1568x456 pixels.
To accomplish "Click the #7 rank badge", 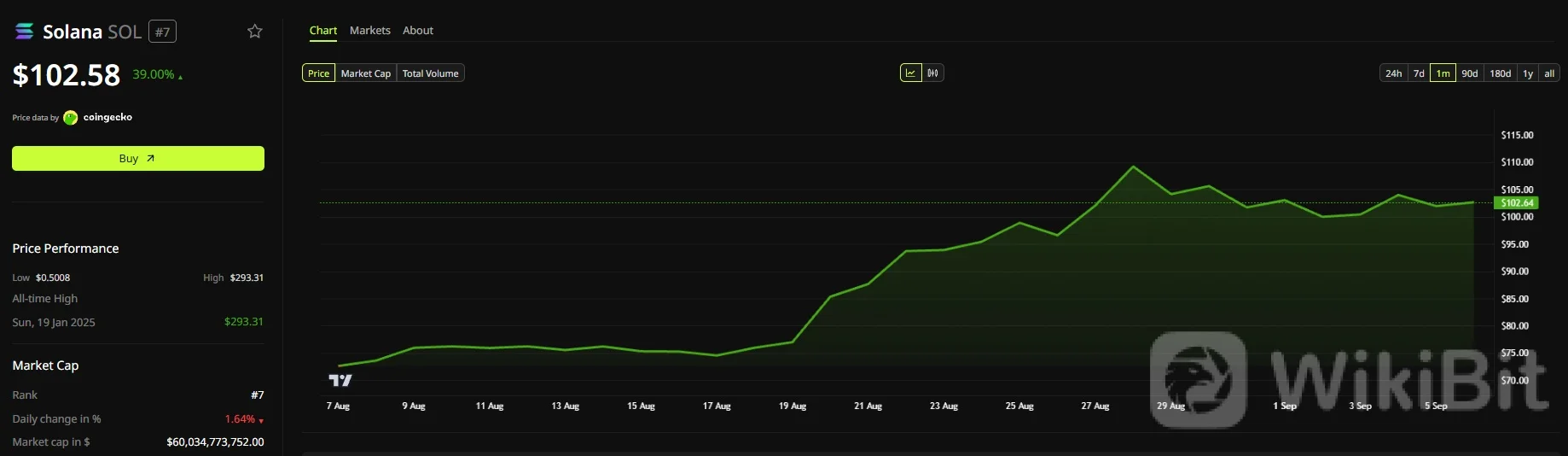I will click(x=162, y=32).
